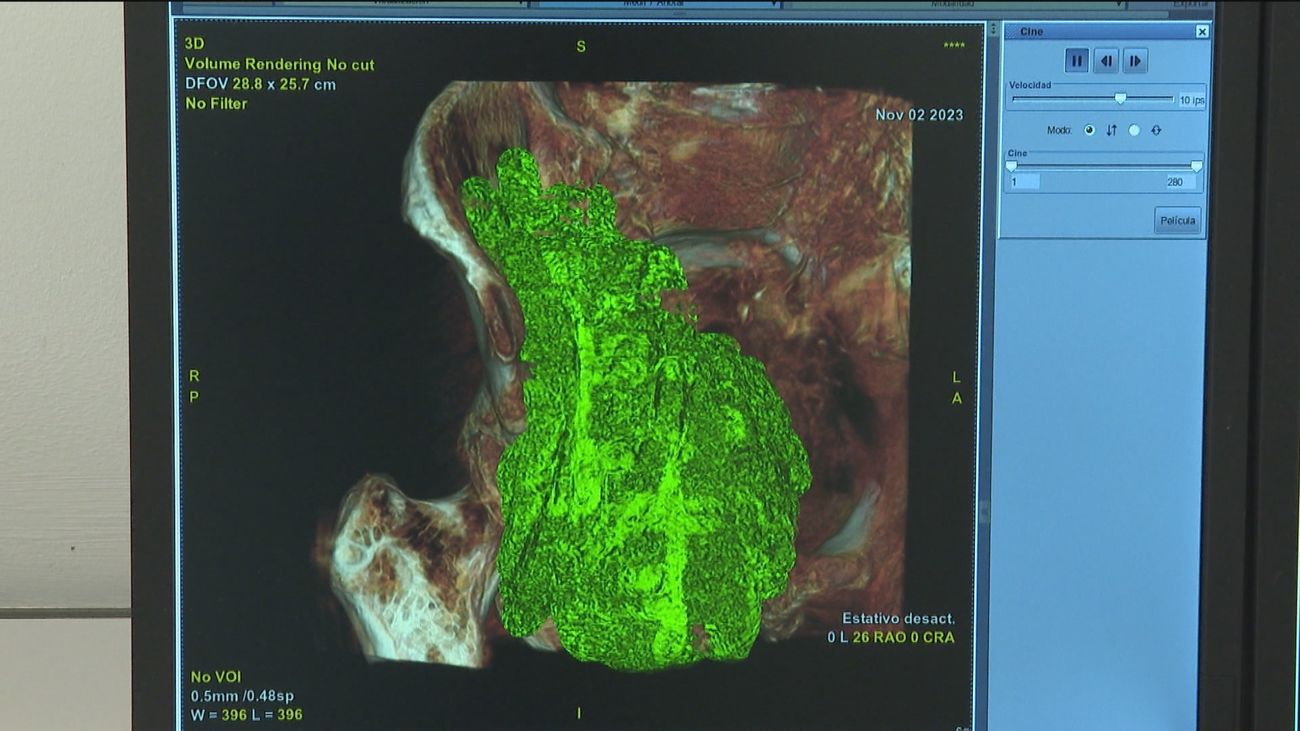Close the Cine panel with its X icon

(x=1203, y=32)
